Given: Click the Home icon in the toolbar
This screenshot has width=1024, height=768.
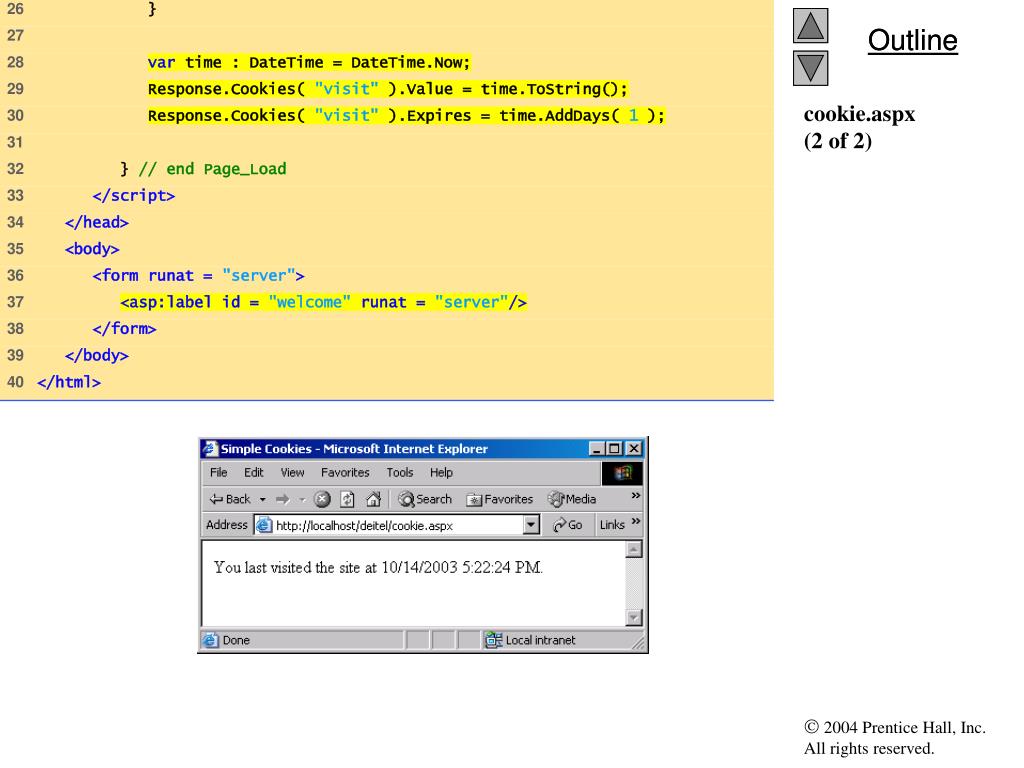Looking at the screenshot, I should pos(374,500).
